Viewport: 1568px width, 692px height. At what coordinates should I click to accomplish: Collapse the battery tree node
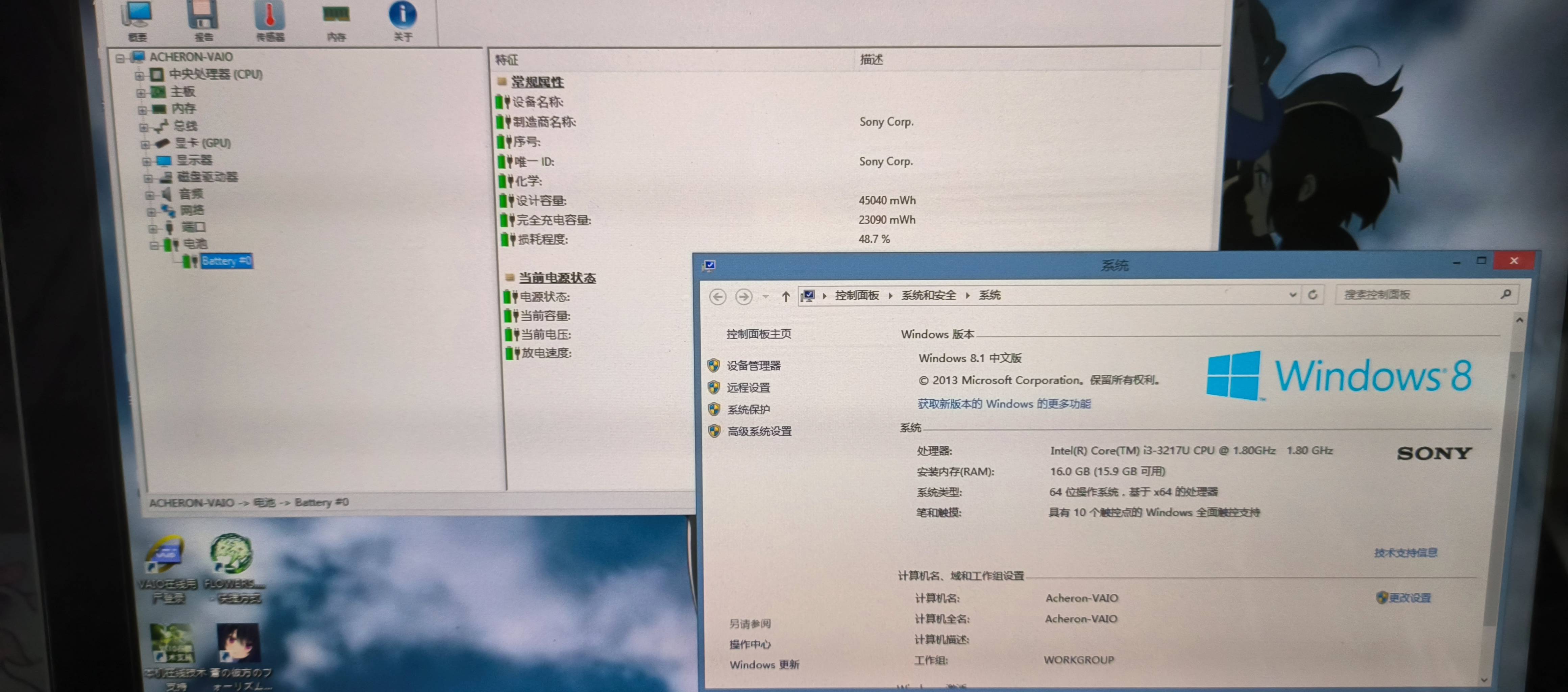[154, 245]
